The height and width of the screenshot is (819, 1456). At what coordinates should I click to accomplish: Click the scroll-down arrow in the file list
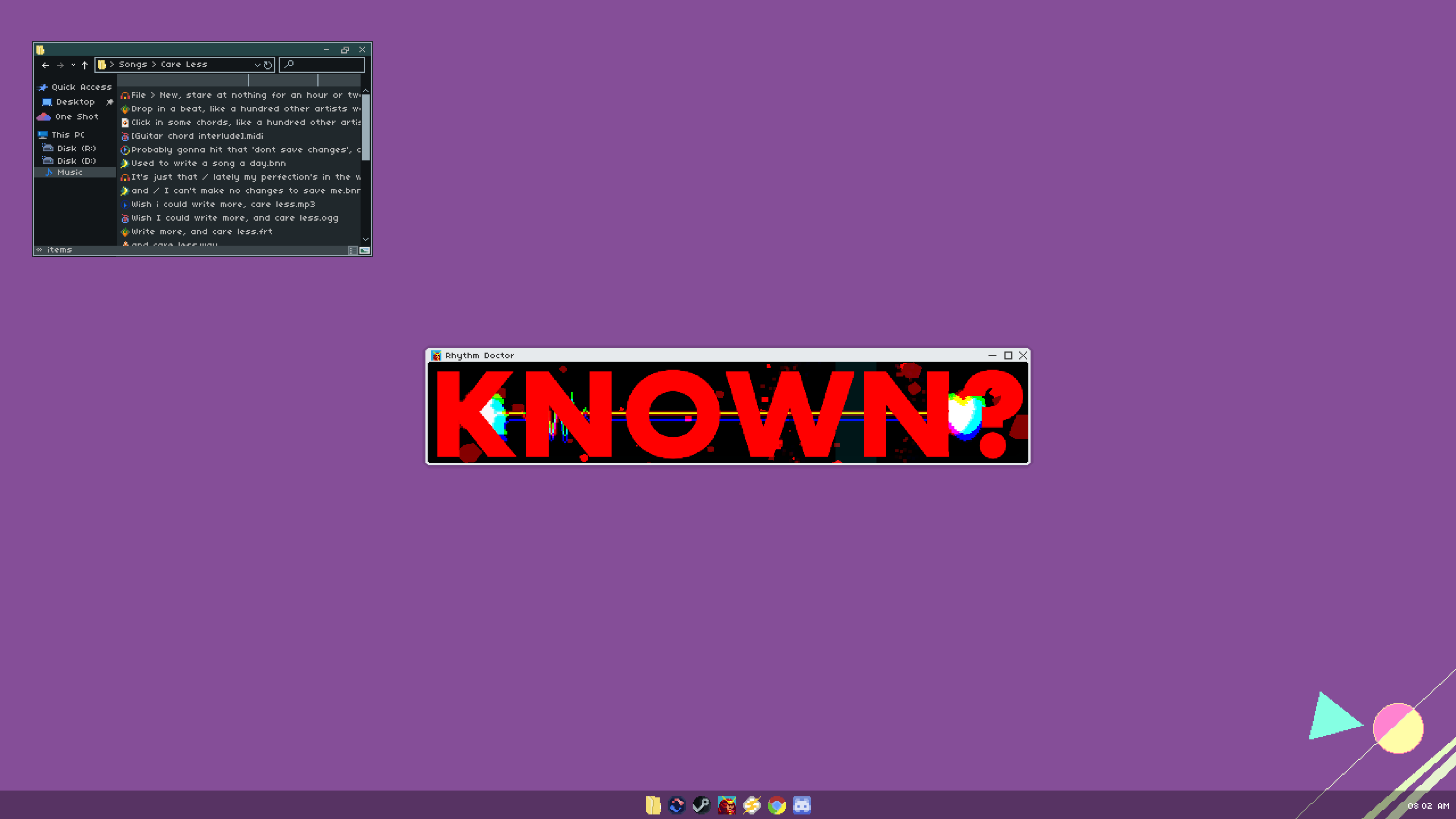point(366,239)
